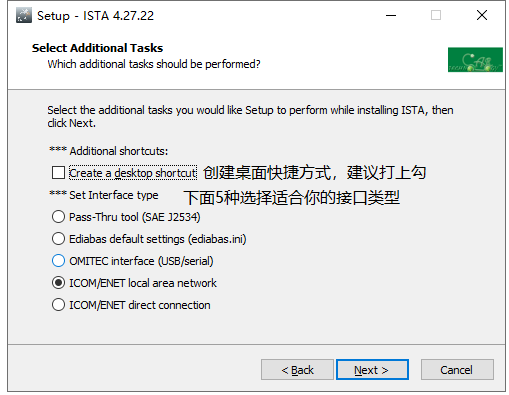The image size is (509, 395).
Task: Pick ICOM/ENET local area network option
Action: point(58,283)
